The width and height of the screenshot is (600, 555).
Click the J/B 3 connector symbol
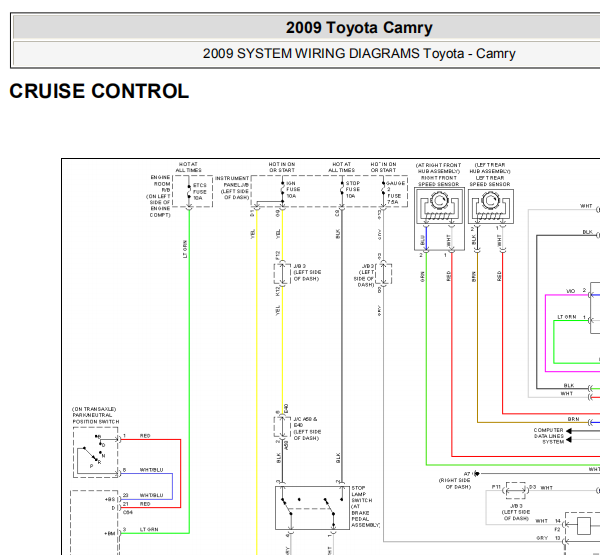pyautogui.click(x=515, y=490)
